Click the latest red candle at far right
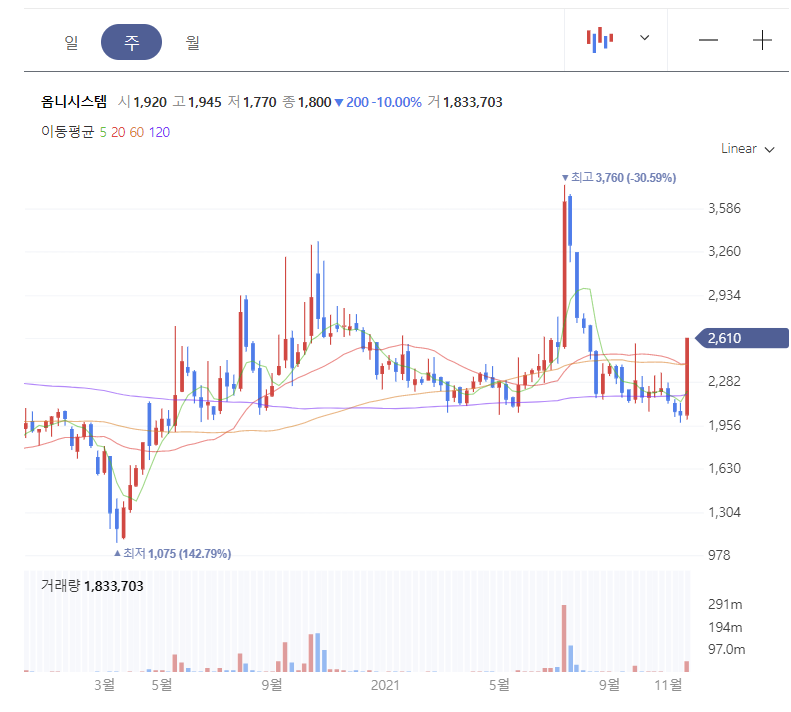This screenshot has width=791, height=712. [687, 377]
